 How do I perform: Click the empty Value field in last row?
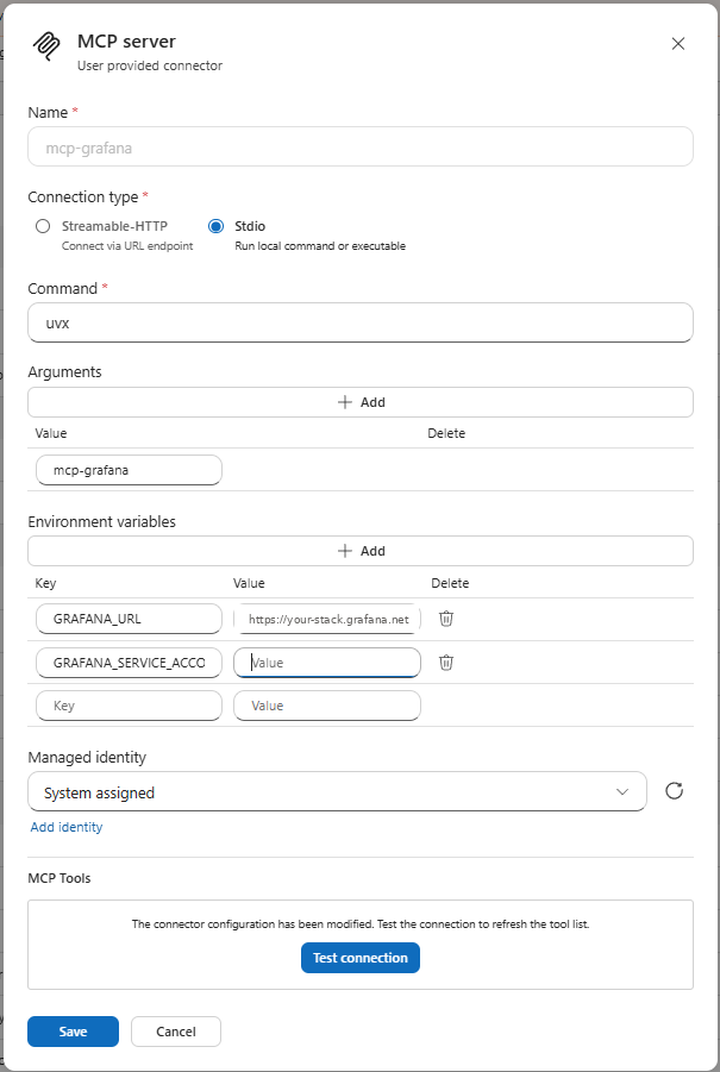tap(327, 706)
